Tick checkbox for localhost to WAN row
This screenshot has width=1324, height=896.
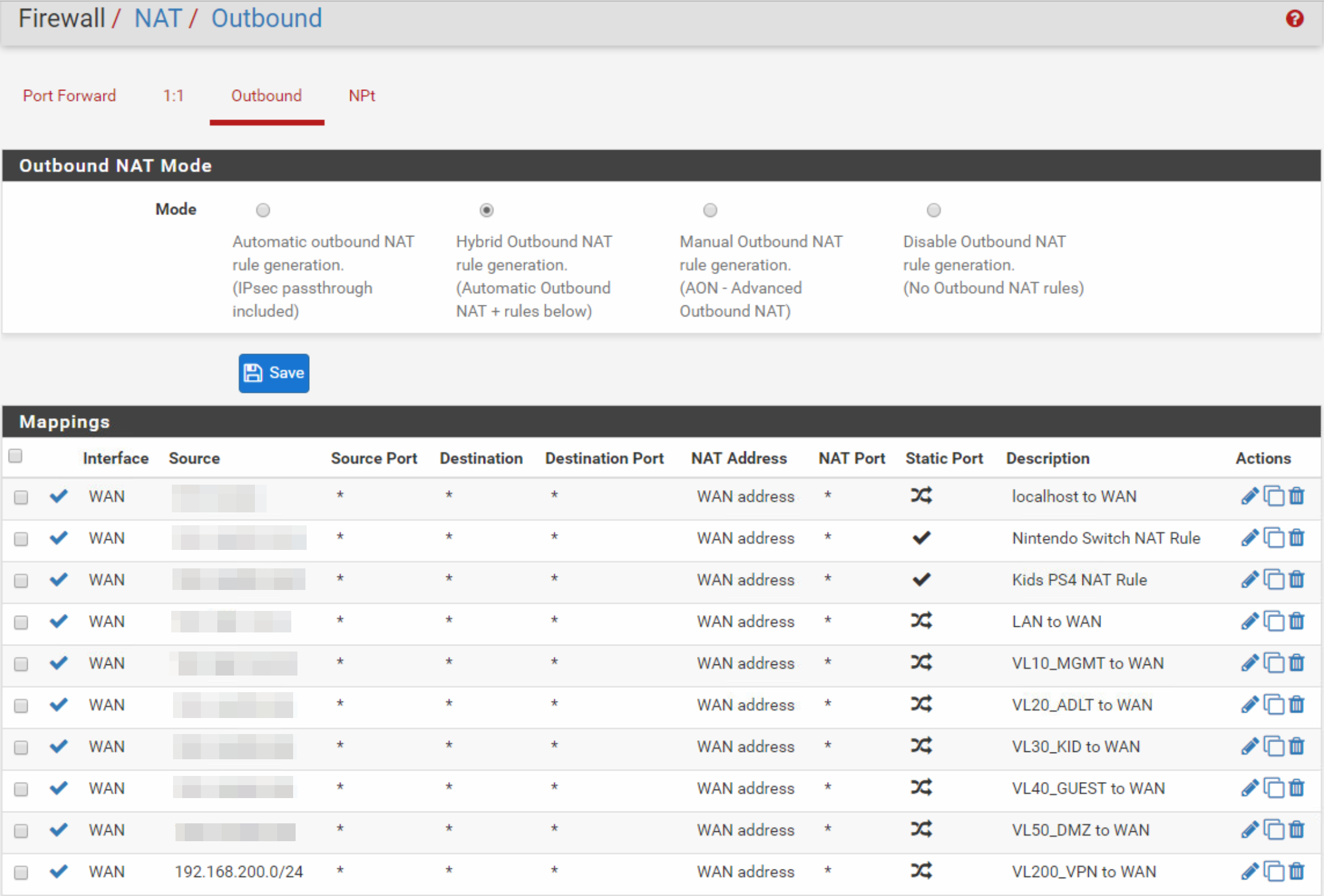[x=21, y=497]
